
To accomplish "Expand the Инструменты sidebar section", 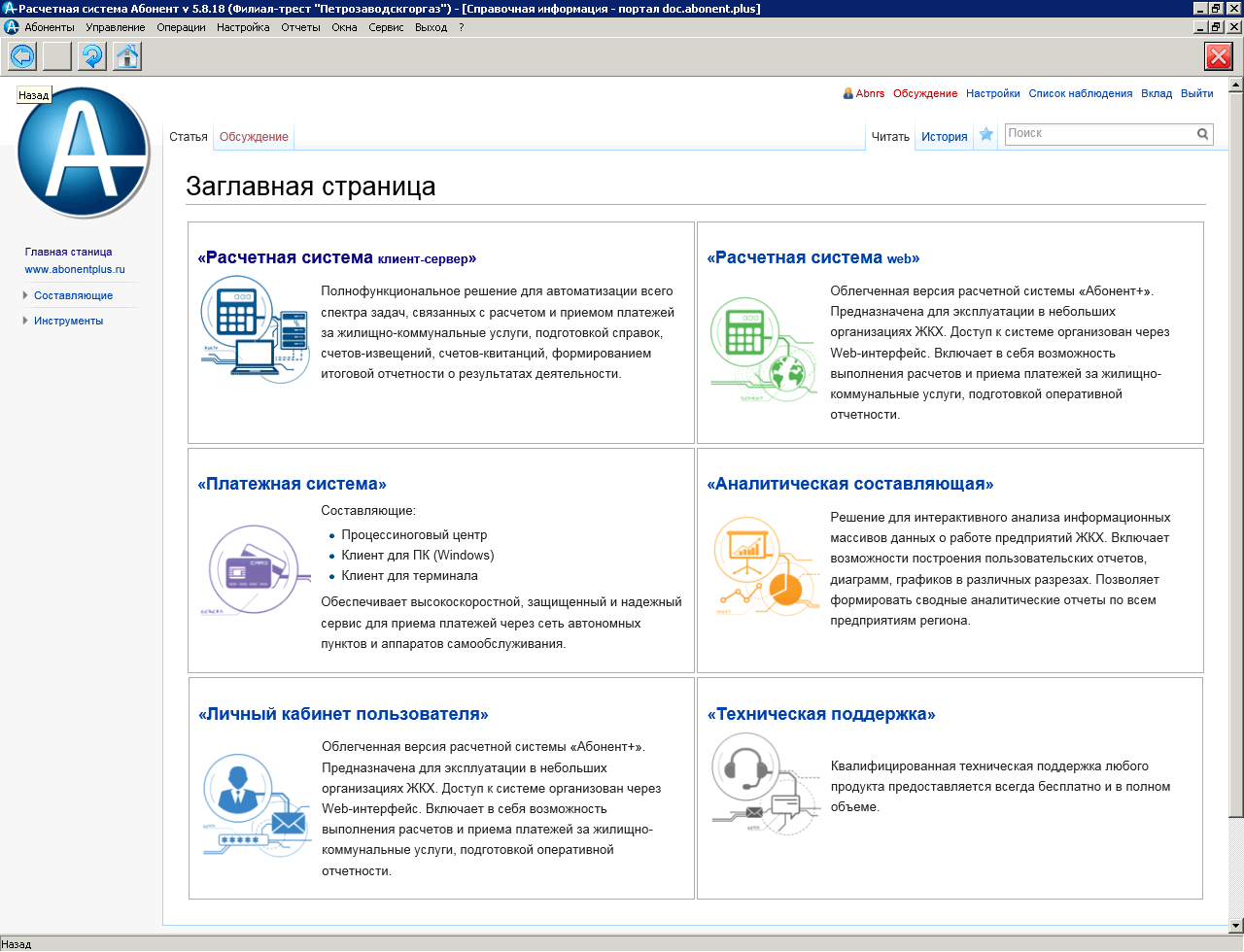I will (x=68, y=321).
